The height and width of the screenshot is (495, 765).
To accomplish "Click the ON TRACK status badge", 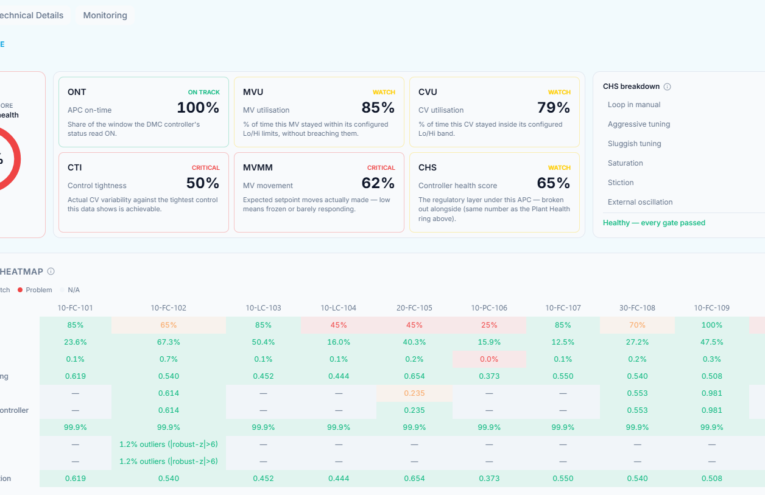I will 204,92.
